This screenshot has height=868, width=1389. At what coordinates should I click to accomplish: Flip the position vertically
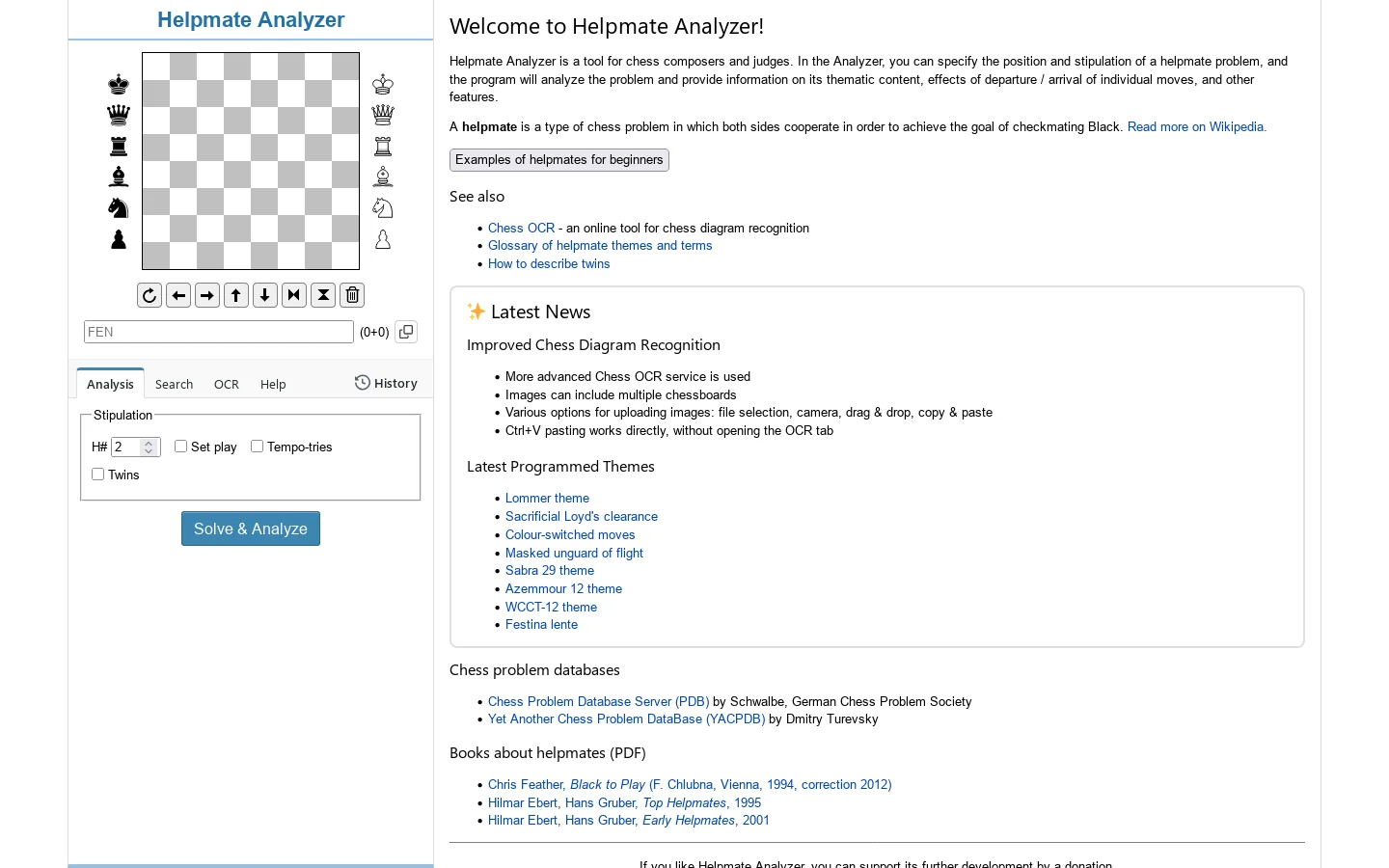tap(323, 295)
